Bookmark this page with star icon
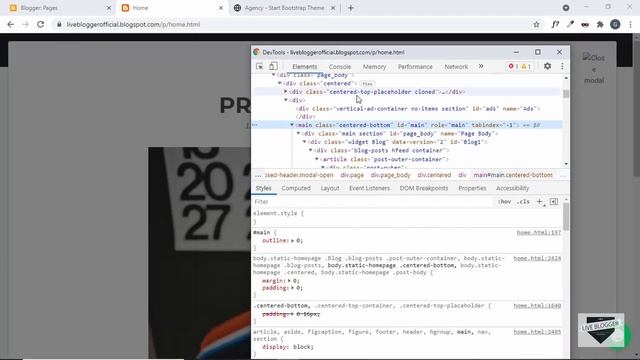The width and height of the screenshot is (640, 360). click(x=536, y=24)
